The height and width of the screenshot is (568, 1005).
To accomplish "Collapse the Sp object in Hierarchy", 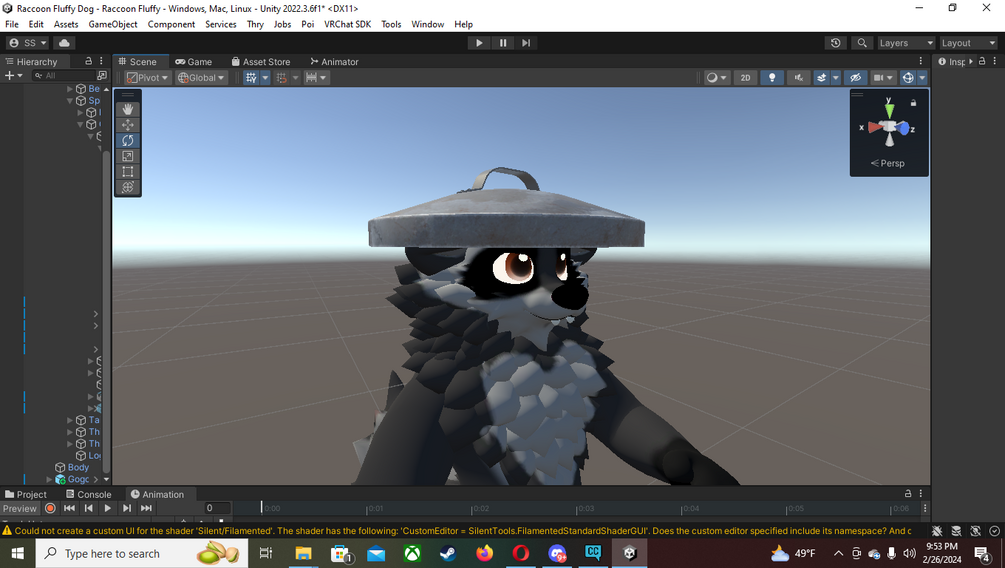I will point(70,101).
